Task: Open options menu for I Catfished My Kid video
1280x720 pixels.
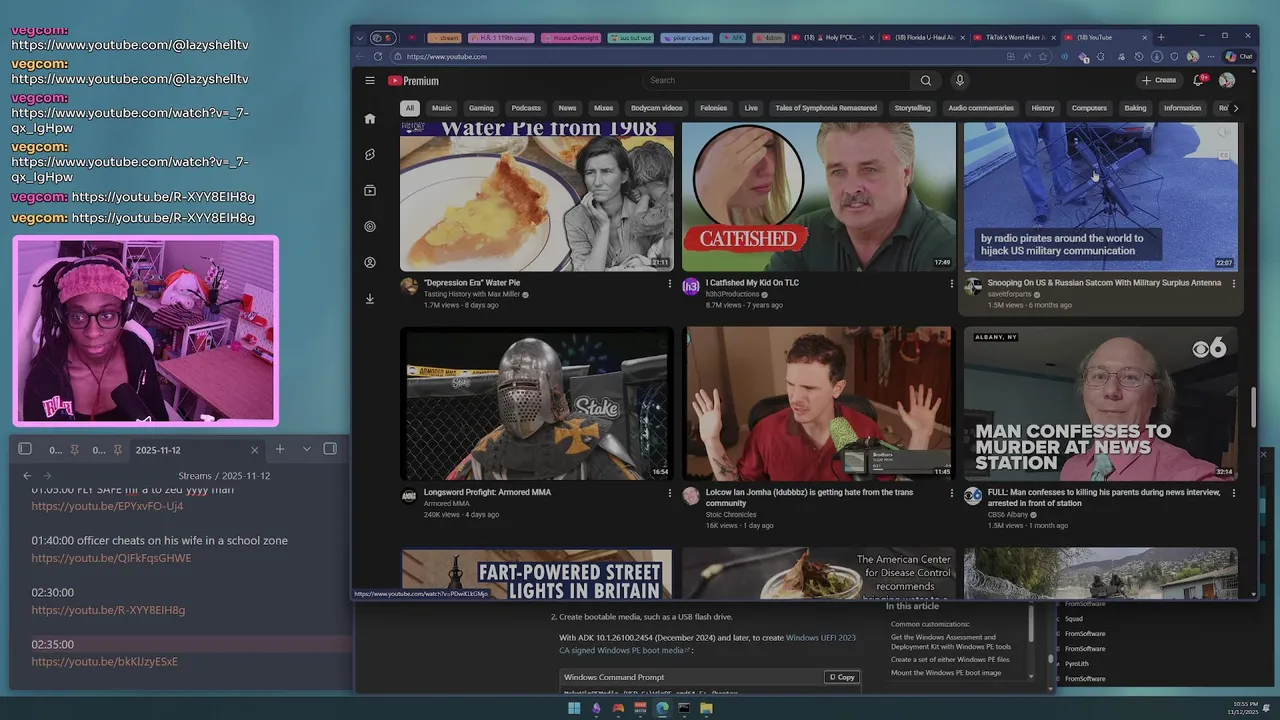Action: pos(951,284)
